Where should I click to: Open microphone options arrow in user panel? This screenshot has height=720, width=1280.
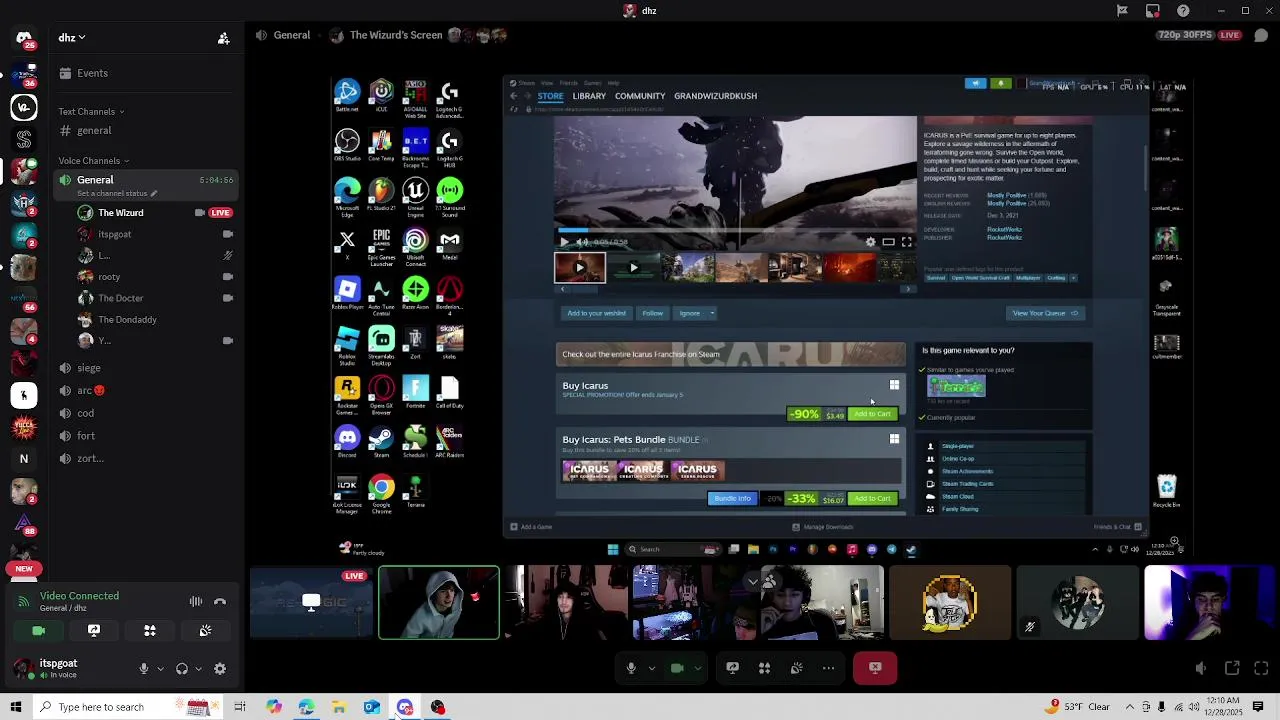(x=160, y=669)
